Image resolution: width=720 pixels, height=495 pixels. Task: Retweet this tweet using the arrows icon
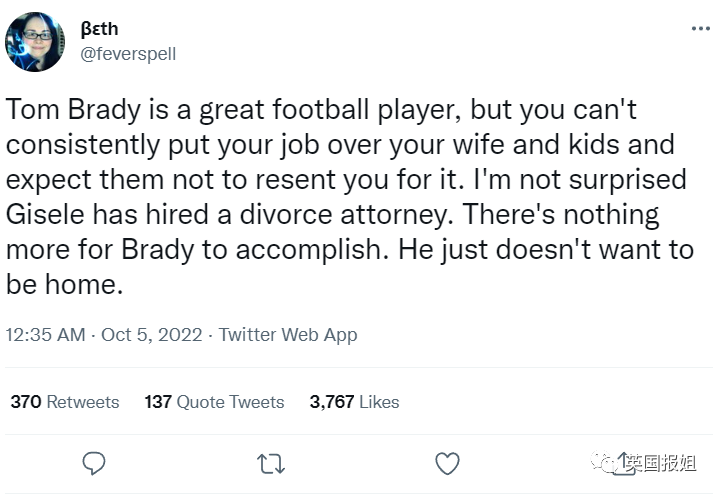click(270, 463)
